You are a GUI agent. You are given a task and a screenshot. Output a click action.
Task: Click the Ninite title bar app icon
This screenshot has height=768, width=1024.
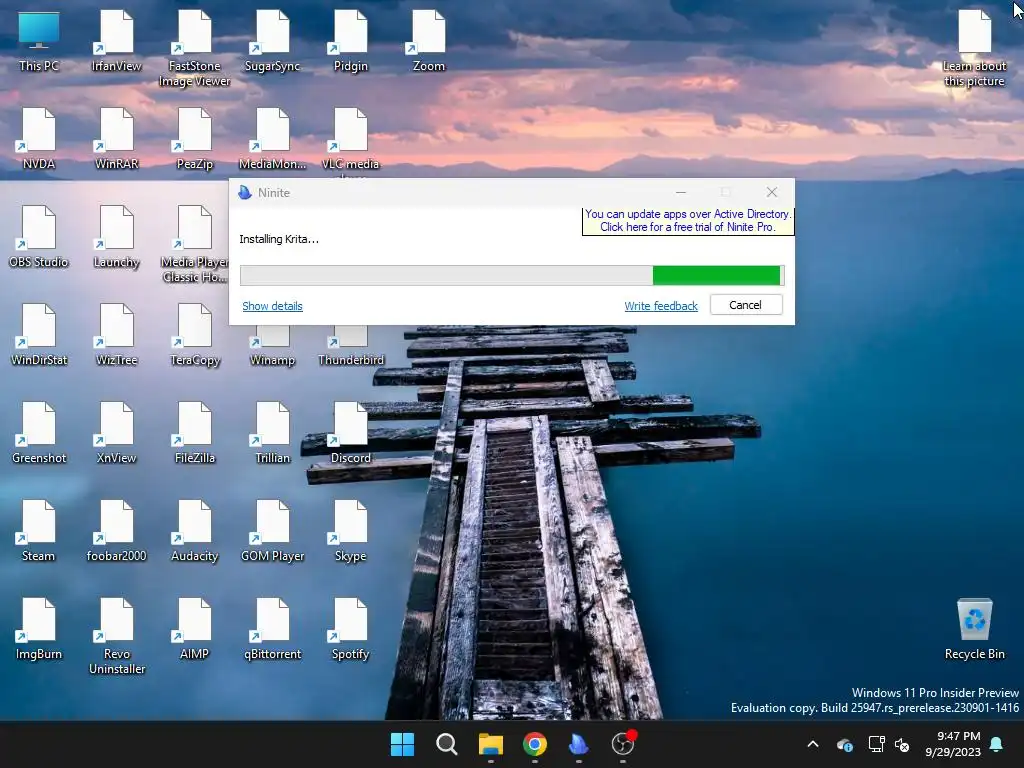click(245, 193)
